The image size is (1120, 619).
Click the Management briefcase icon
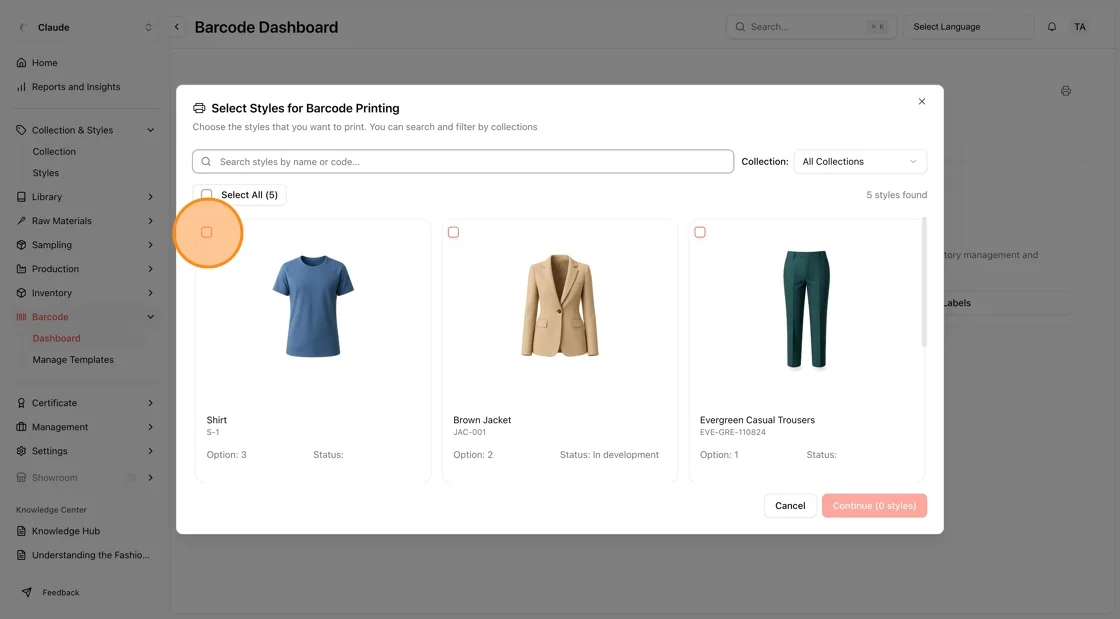[21, 427]
